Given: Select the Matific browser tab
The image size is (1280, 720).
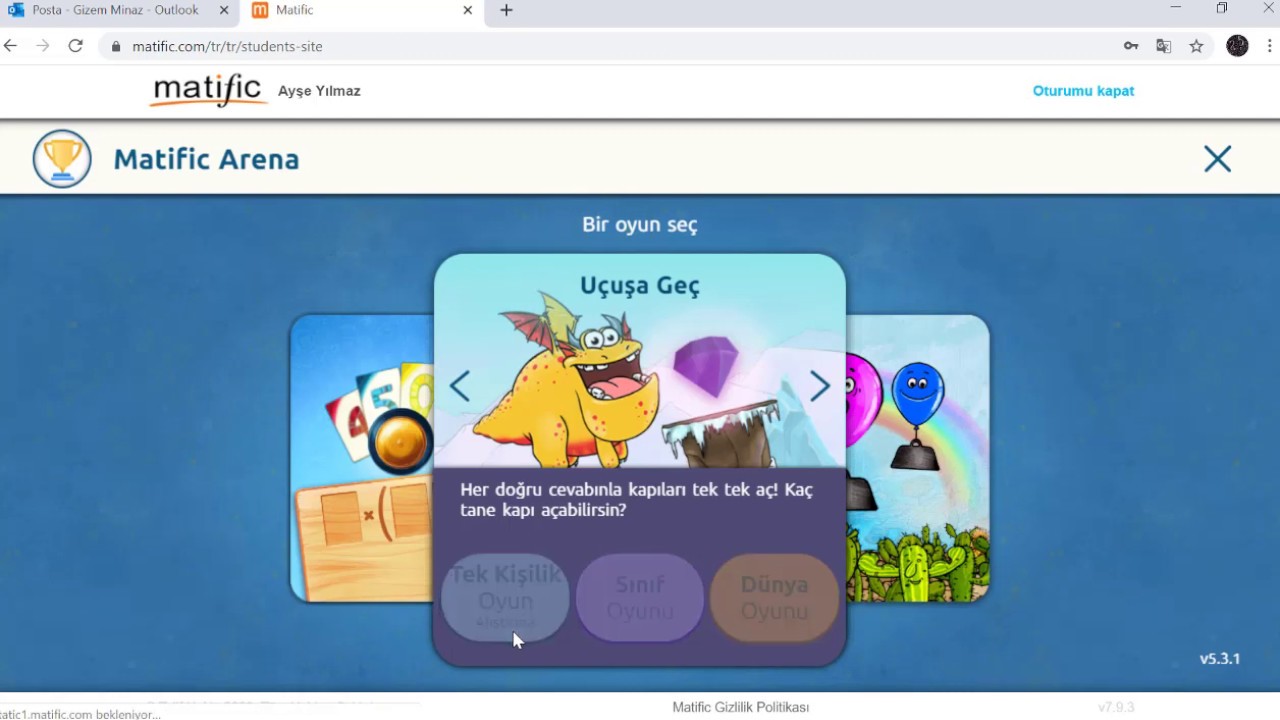Looking at the screenshot, I should point(363,11).
